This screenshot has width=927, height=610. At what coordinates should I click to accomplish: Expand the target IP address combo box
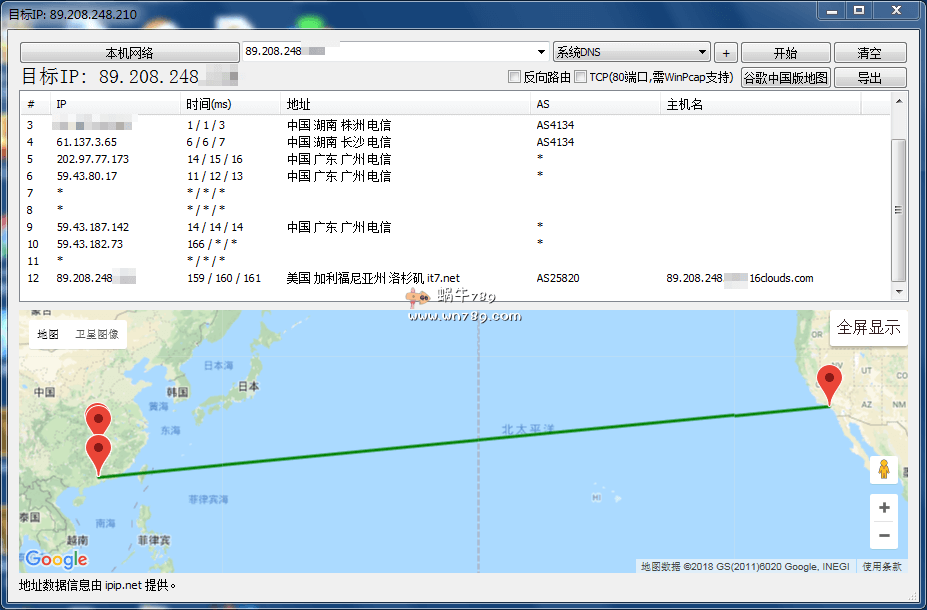(x=542, y=52)
